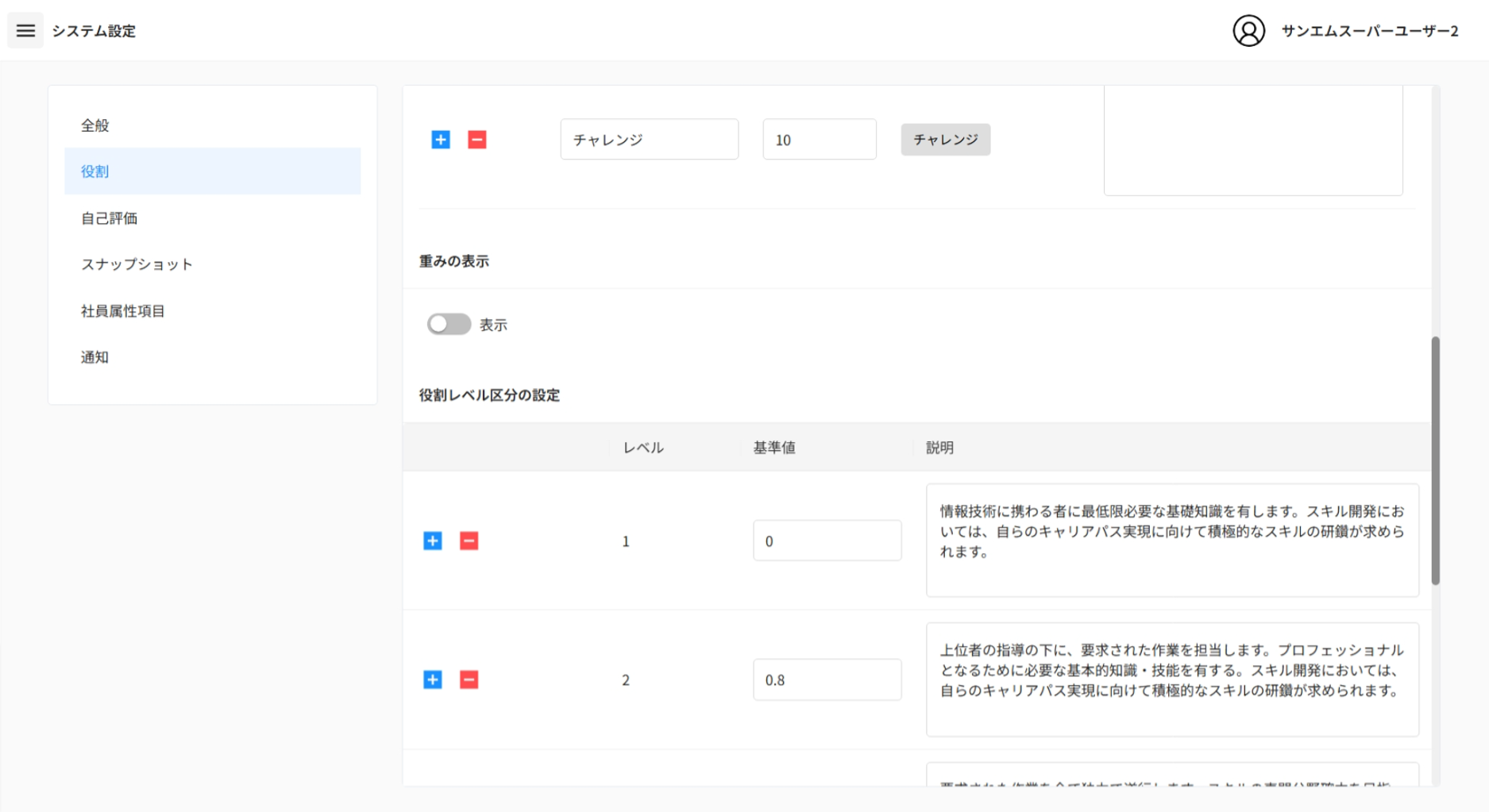Delete the level 1 row
This screenshot has width=1489, height=812.
(469, 541)
